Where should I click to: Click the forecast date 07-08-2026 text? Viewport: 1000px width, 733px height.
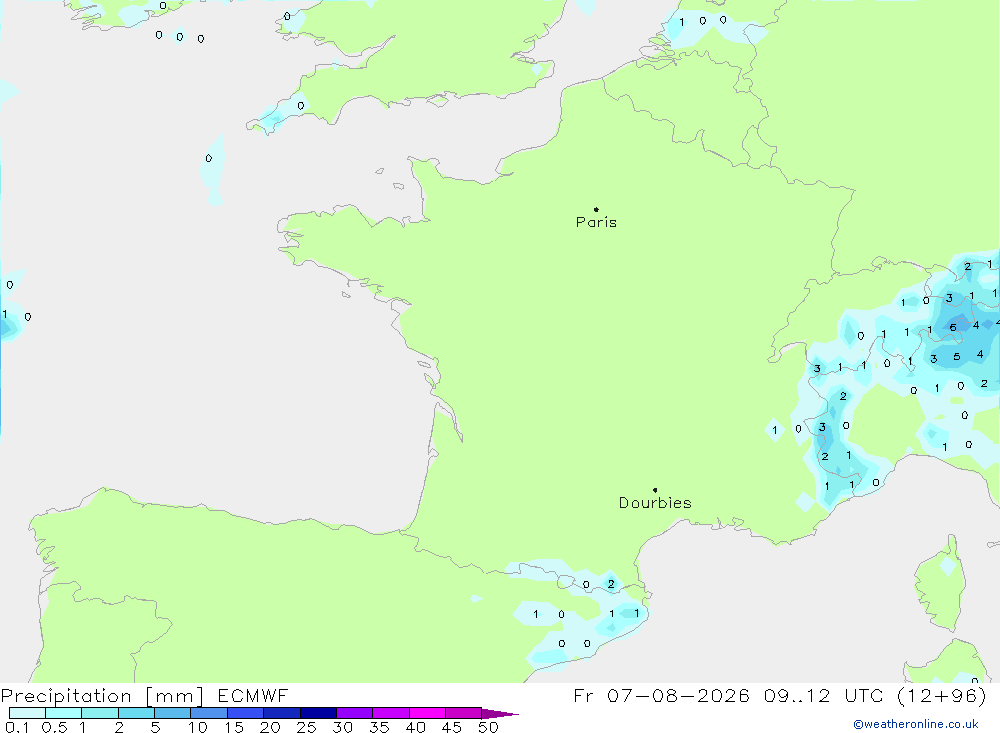pyautogui.click(x=678, y=695)
